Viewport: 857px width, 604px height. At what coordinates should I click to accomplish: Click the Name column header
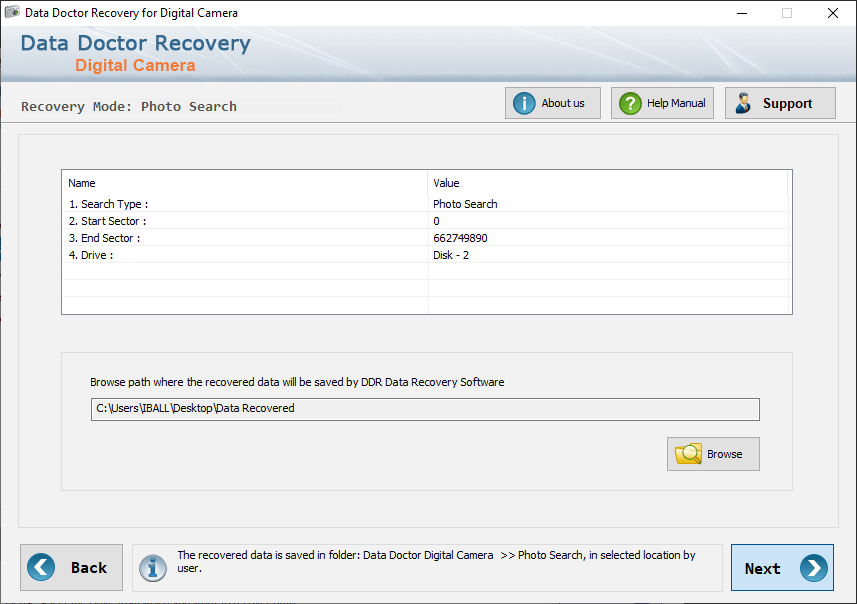click(x=245, y=183)
